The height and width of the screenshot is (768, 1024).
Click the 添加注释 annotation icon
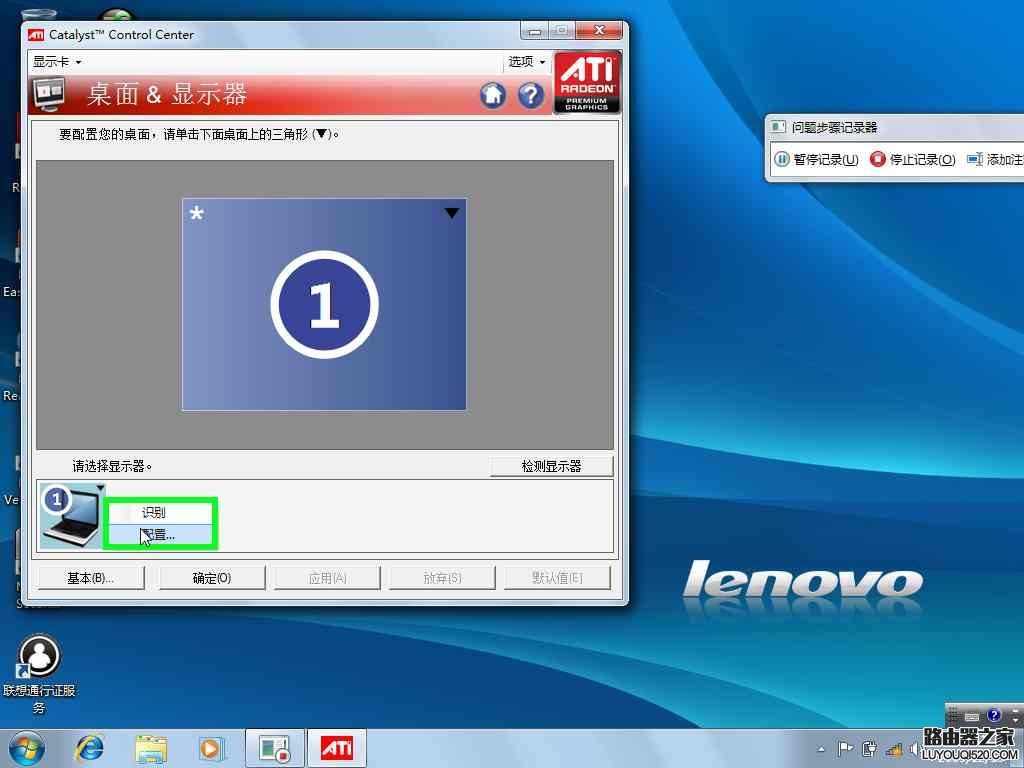click(975, 159)
